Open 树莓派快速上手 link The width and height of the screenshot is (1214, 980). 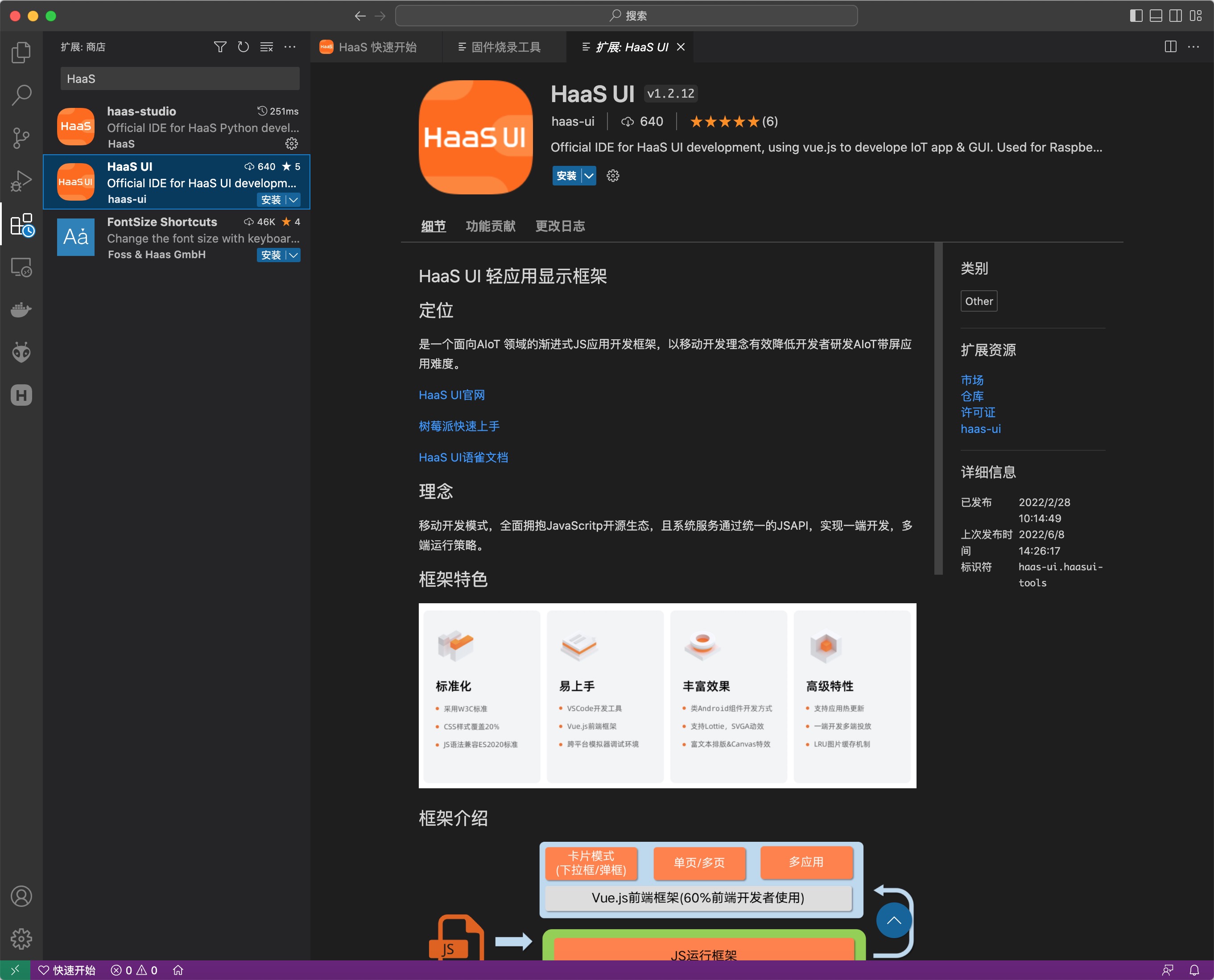(x=459, y=426)
